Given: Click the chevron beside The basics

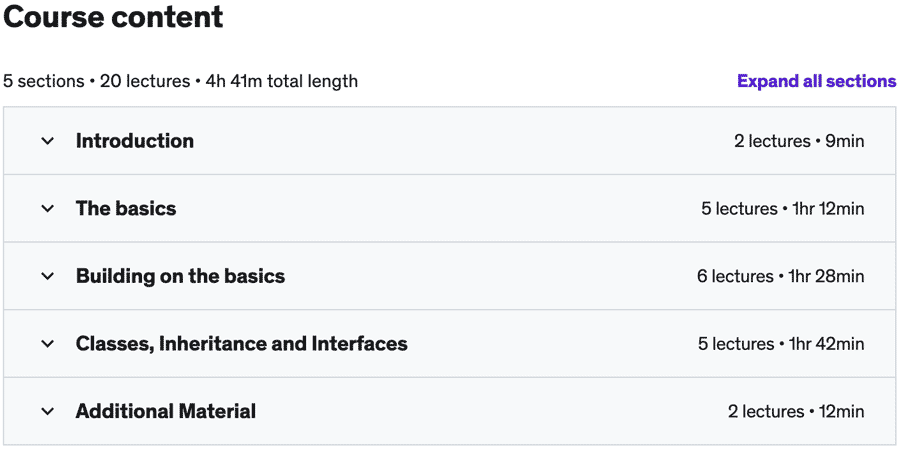Looking at the screenshot, I should (47, 209).
